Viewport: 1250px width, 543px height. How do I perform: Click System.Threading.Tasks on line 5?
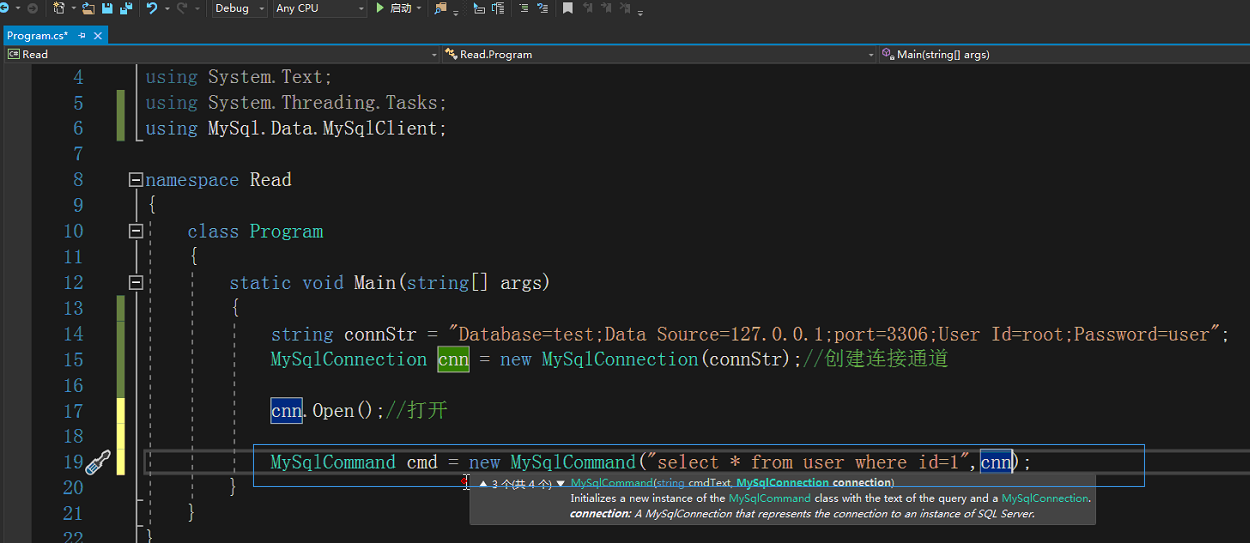click(x=322, y=103)
